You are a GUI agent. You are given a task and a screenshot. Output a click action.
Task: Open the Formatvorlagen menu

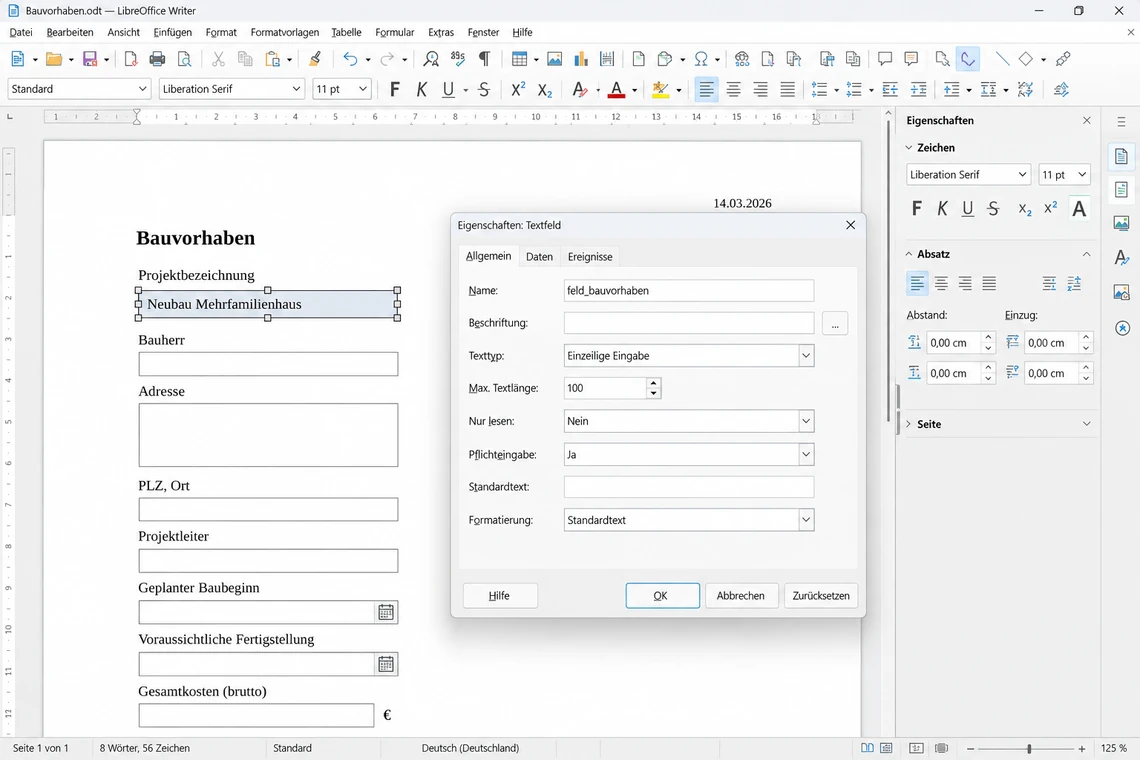(285, 32)
